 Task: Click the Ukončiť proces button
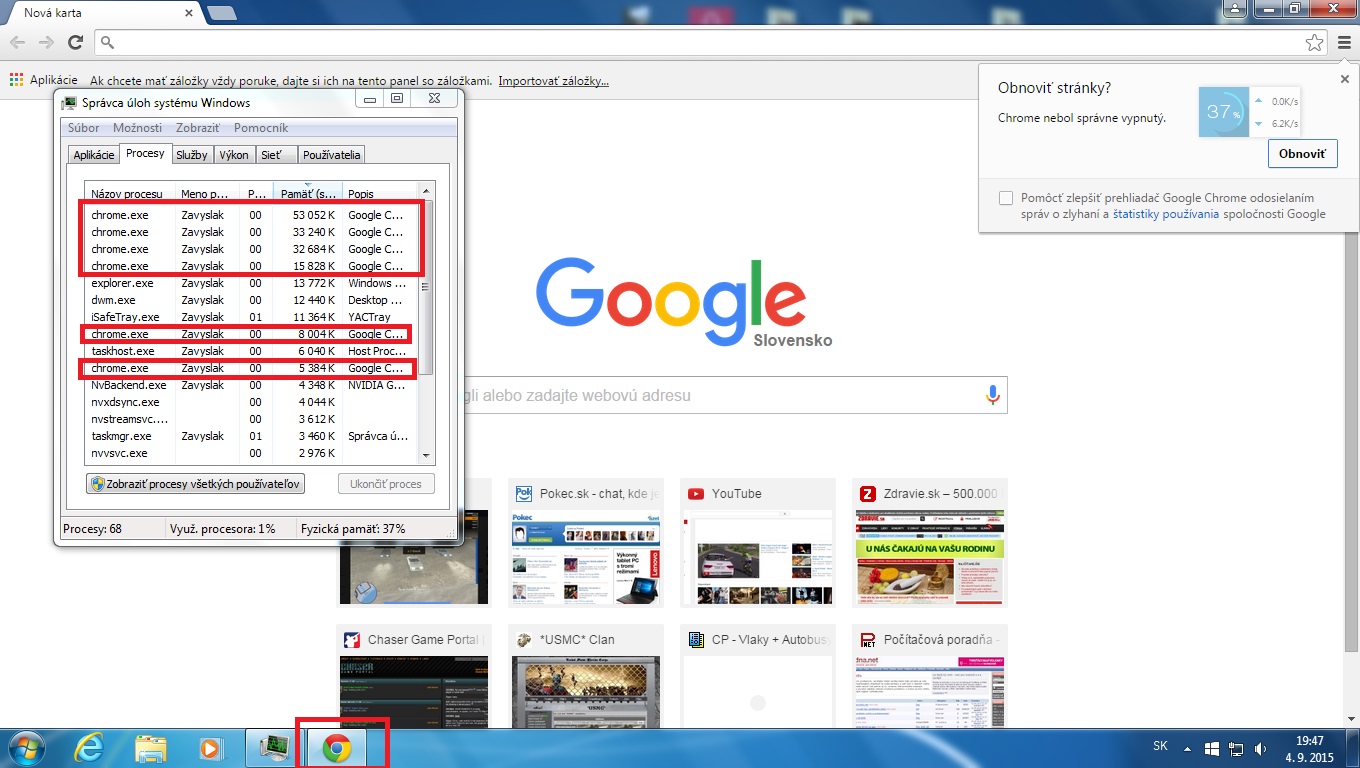point(387,484)
